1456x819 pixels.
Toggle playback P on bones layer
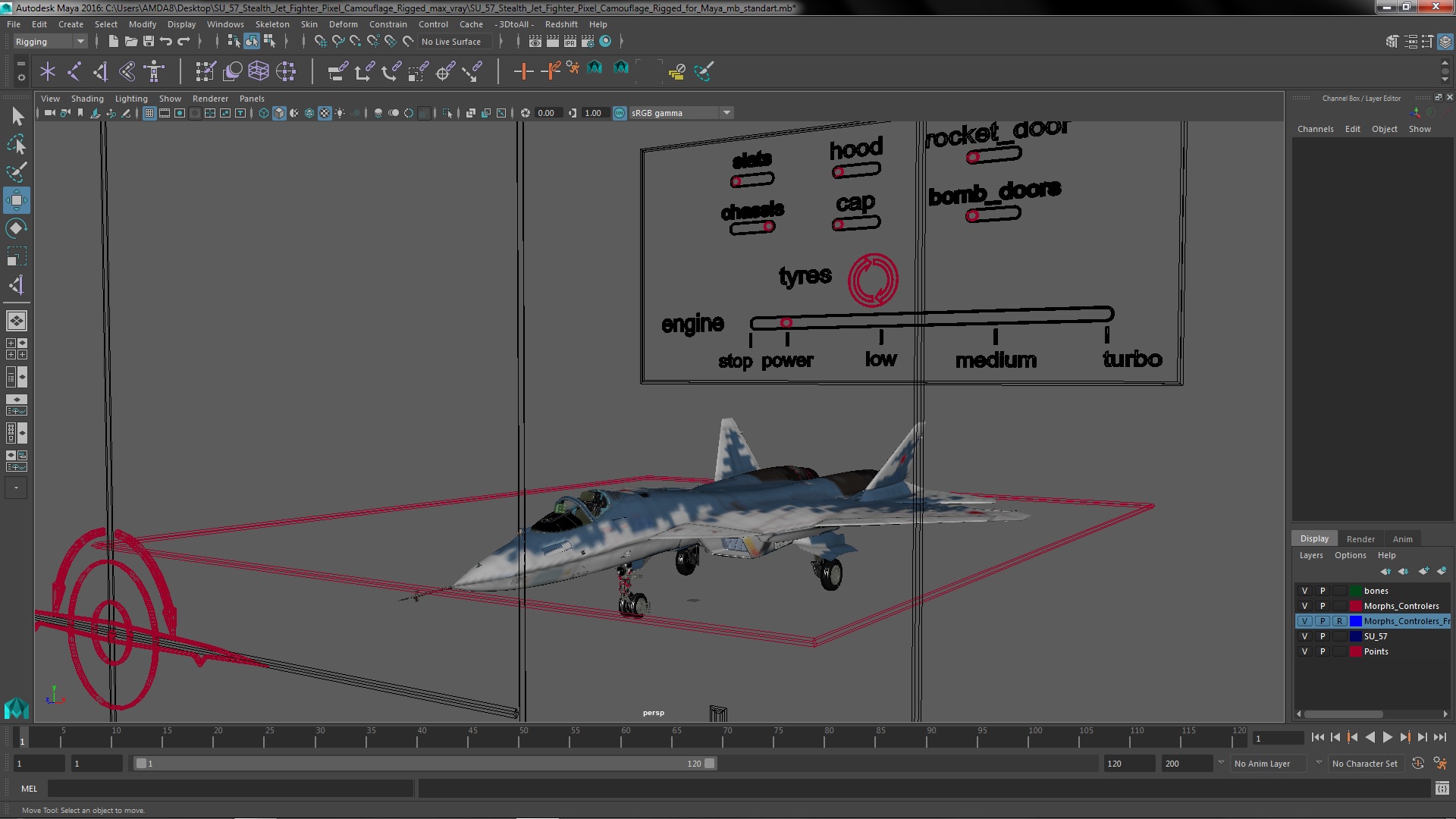coord(1323,591)
